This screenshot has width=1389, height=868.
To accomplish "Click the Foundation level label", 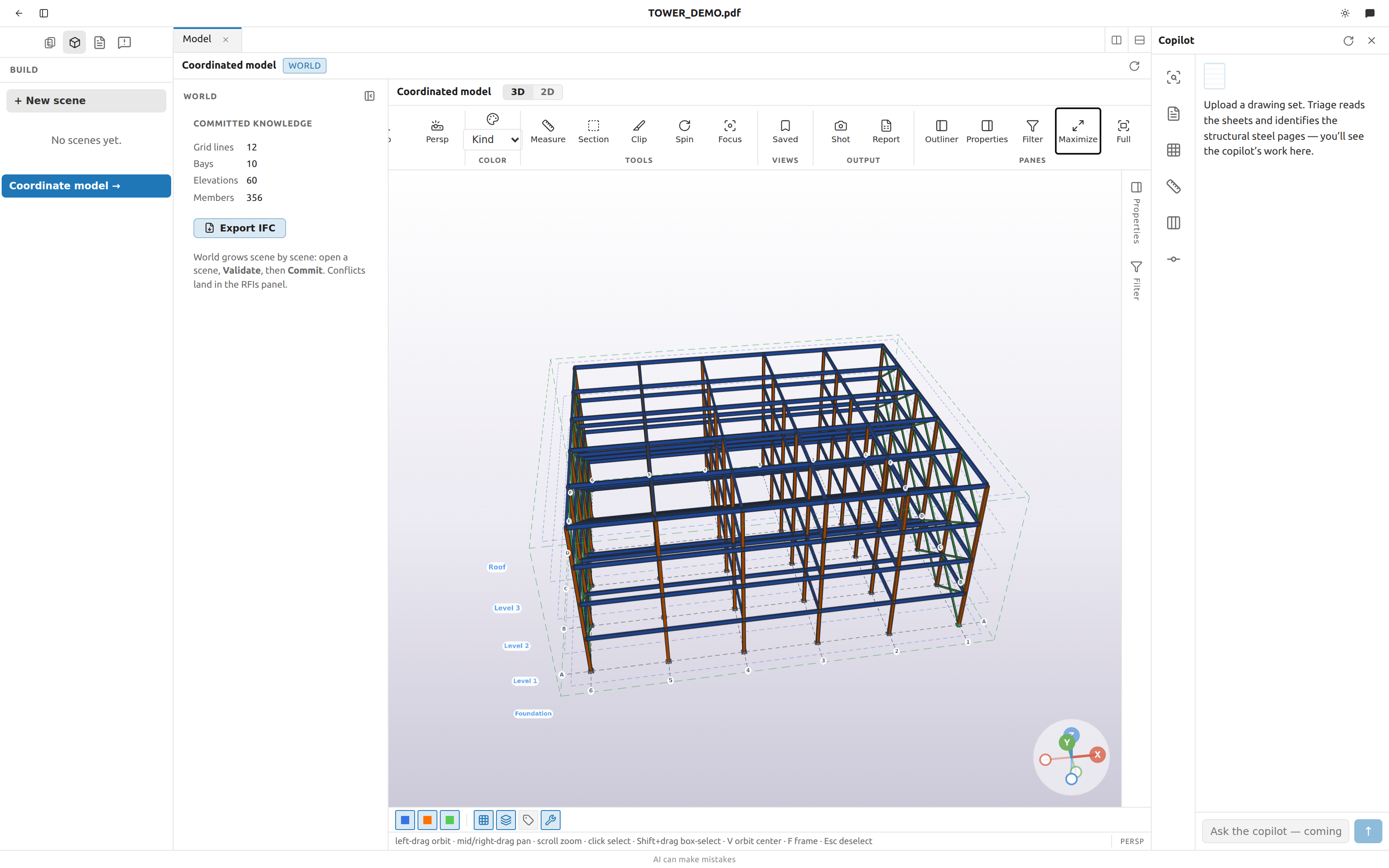I will point(533,713).
